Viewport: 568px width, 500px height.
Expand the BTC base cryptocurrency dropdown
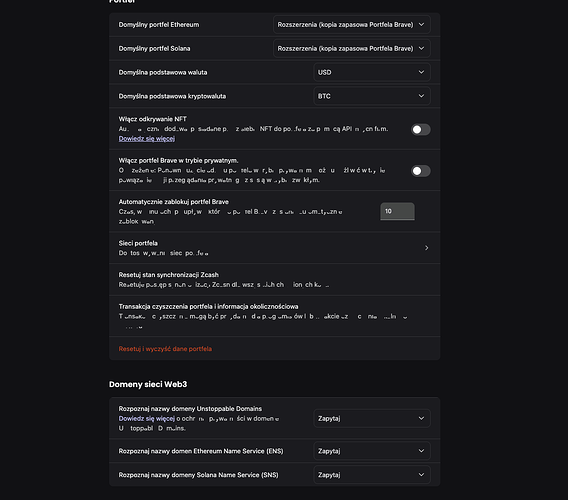coord(372,96)
